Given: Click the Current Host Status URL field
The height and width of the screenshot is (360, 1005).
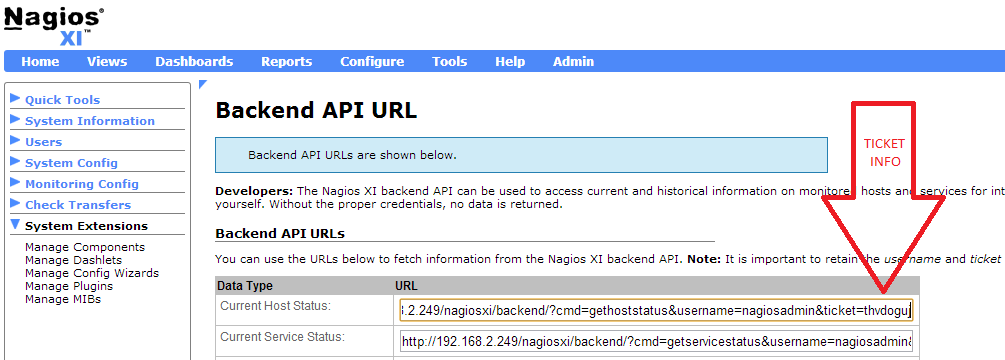Looking at the screenshot, I should (656, 311).
